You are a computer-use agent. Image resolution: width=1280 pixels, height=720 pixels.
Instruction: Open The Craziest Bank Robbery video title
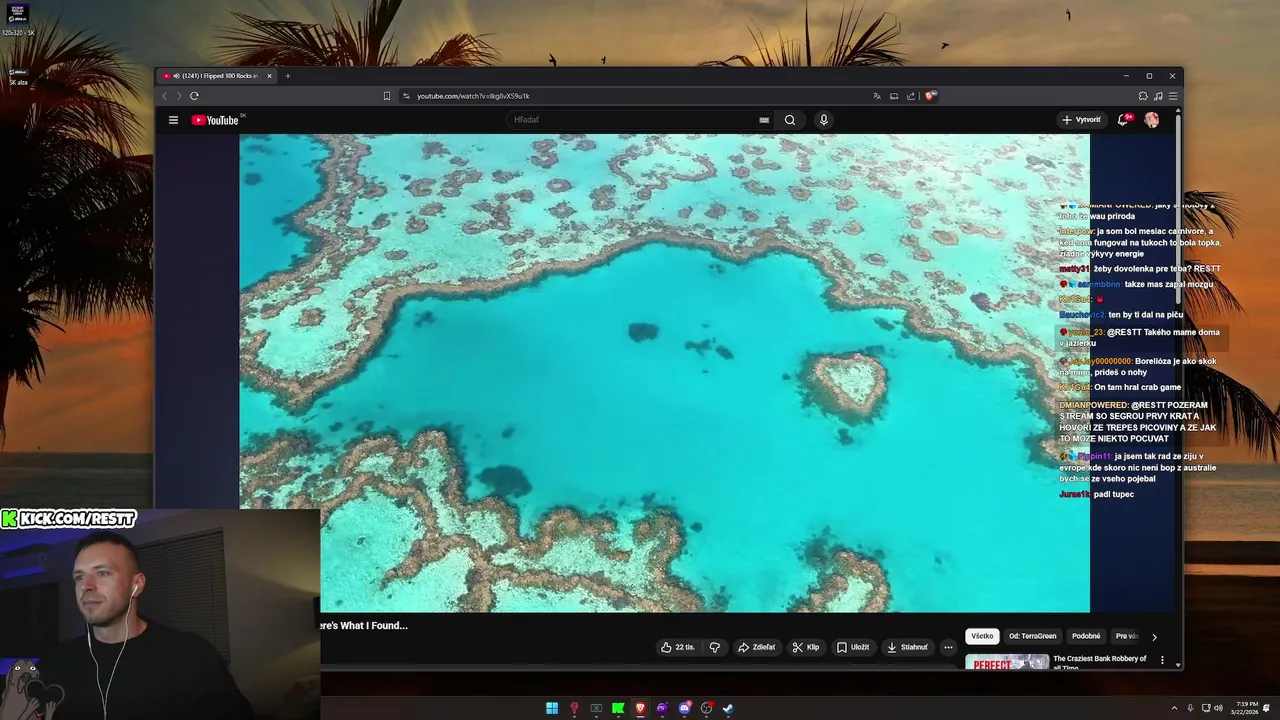point(1100,662)
